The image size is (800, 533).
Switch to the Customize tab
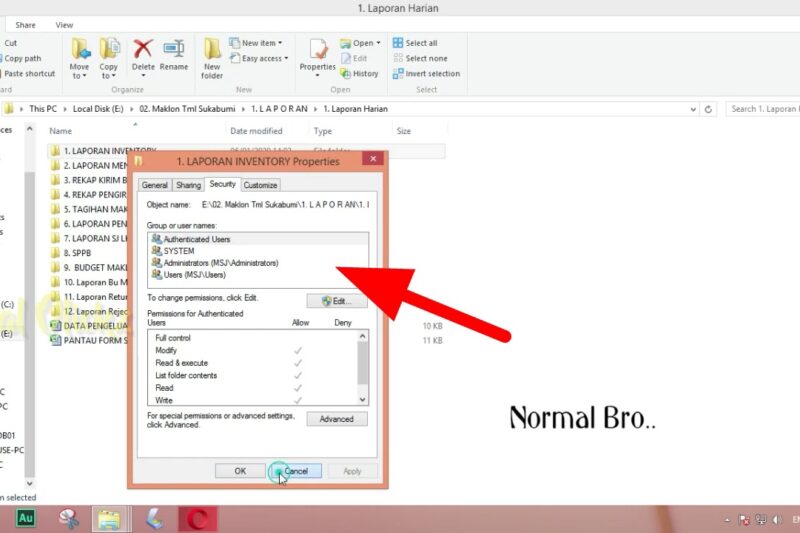[260, 185]
